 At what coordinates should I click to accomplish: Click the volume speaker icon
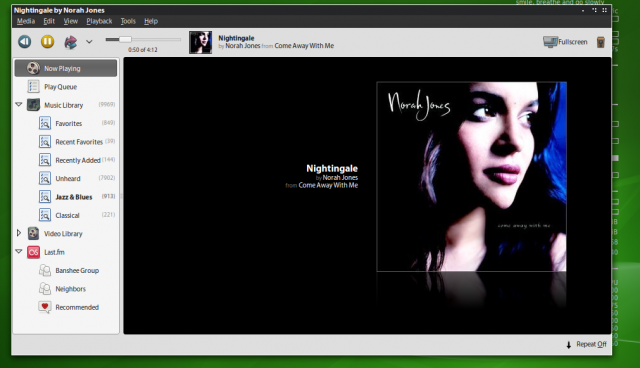click(x=601, y=42)
